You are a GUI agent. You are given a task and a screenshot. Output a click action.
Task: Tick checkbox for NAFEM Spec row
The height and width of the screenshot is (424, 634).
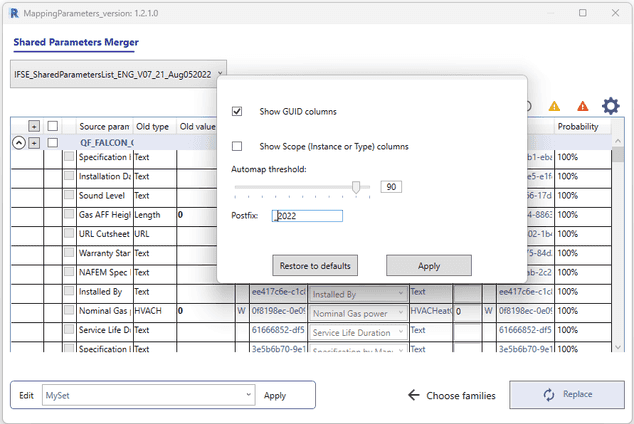click(x=69, y=272)
